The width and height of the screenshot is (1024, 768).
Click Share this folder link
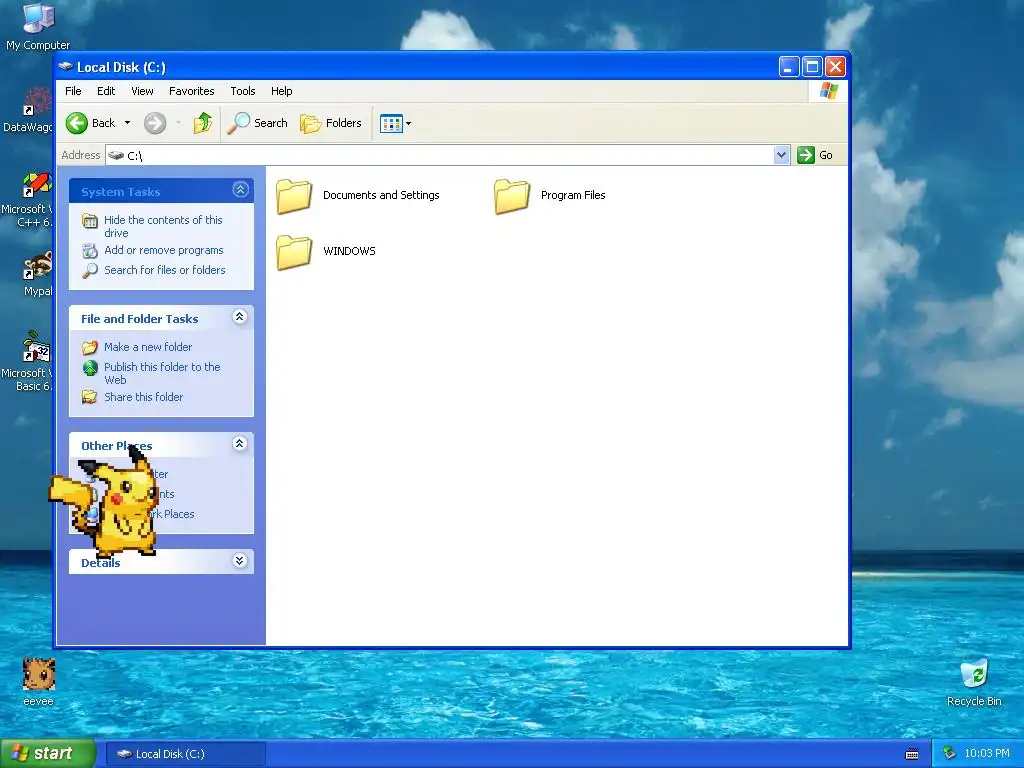point(144,397)
